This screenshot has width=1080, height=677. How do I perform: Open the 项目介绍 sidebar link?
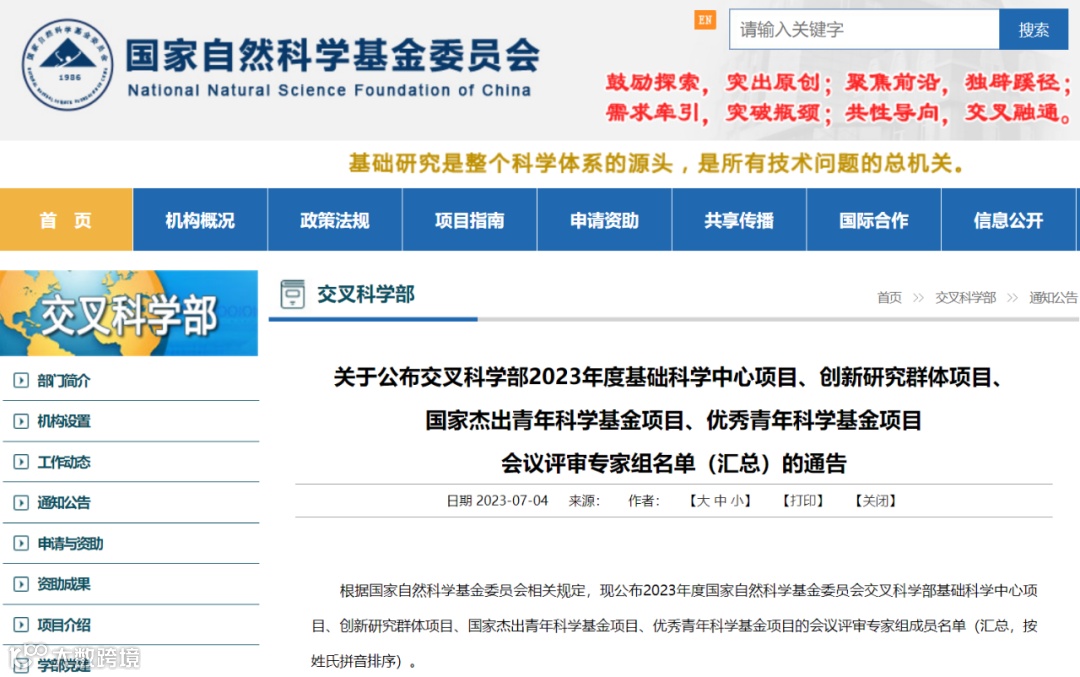click(63, 625)
